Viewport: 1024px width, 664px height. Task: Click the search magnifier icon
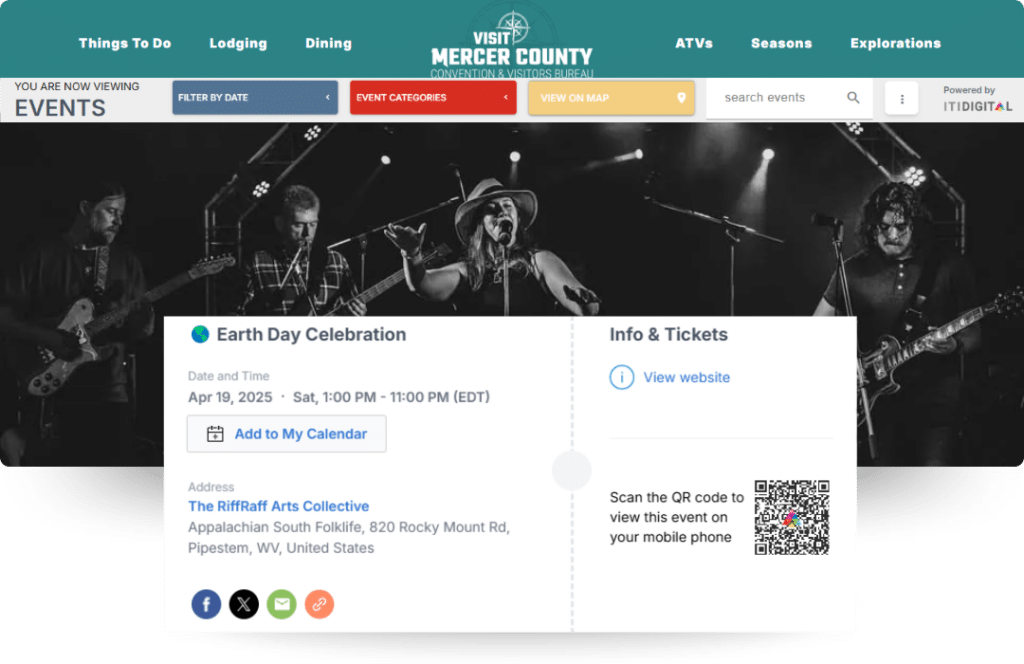(853, 98)
